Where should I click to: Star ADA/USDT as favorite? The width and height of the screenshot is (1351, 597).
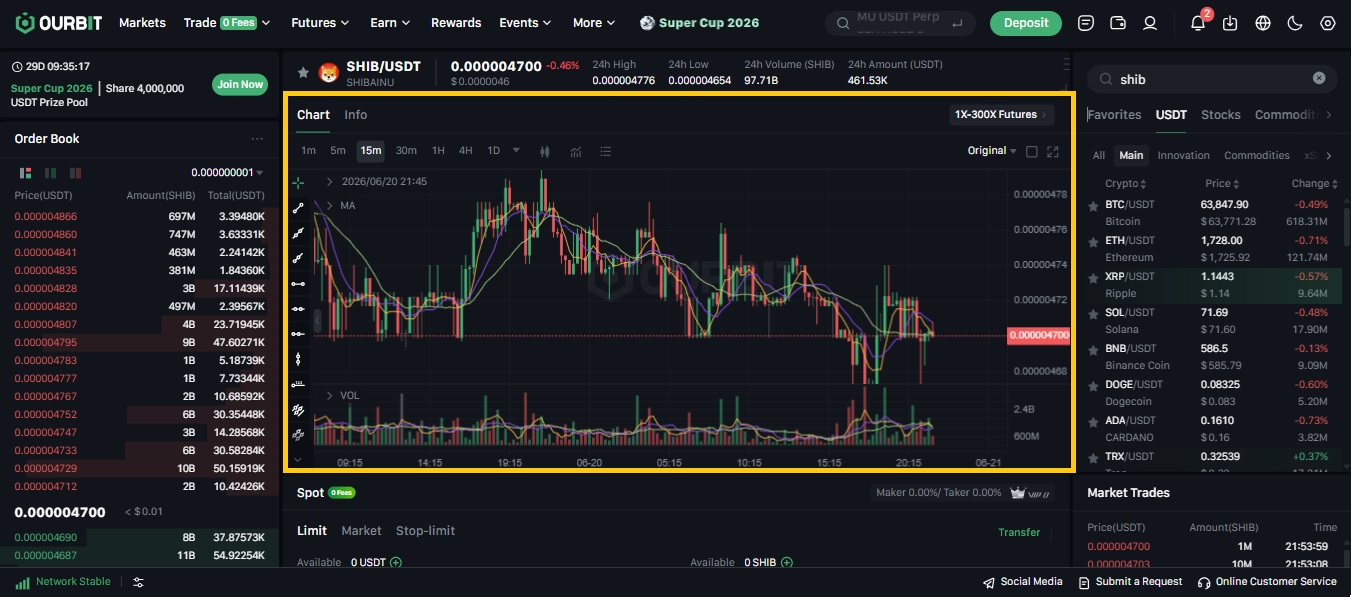click(x=1093, y=421)
